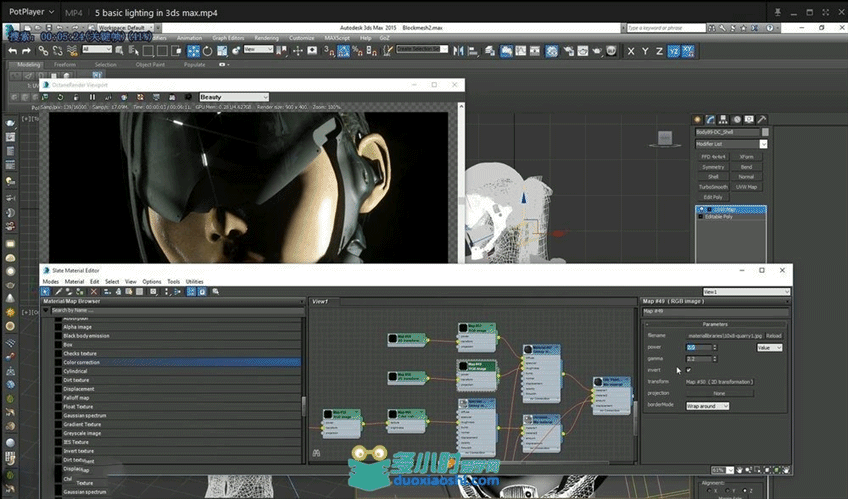
Task: Open the Workspace: Default dropdown
Action: pyautogui.click(x=128, y=28)
